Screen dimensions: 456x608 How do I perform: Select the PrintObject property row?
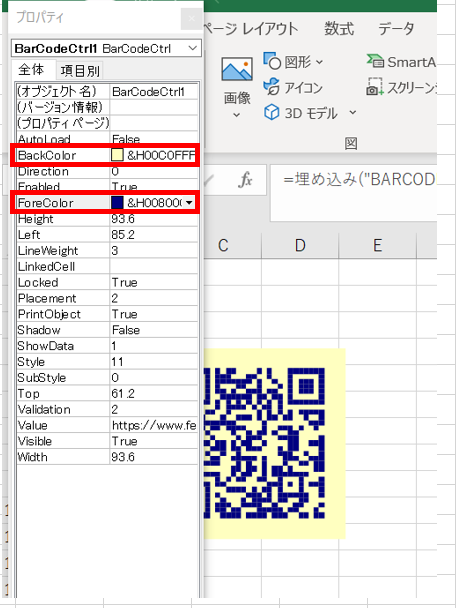(x=107, y=314)
